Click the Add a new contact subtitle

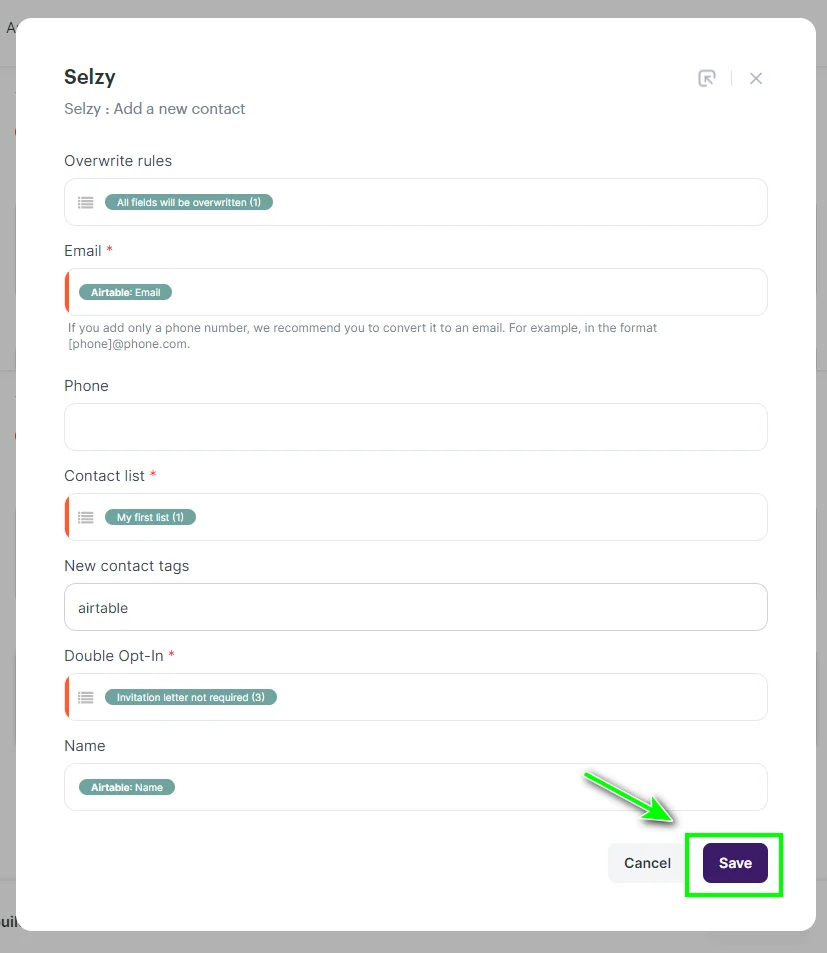pos(154,109)
